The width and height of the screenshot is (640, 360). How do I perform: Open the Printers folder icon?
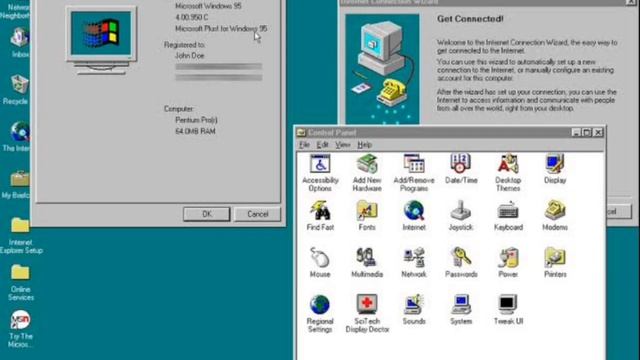555,262
